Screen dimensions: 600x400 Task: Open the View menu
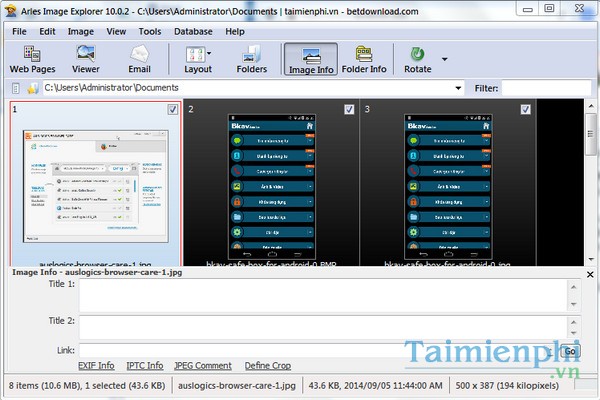(x=116, y=32)
